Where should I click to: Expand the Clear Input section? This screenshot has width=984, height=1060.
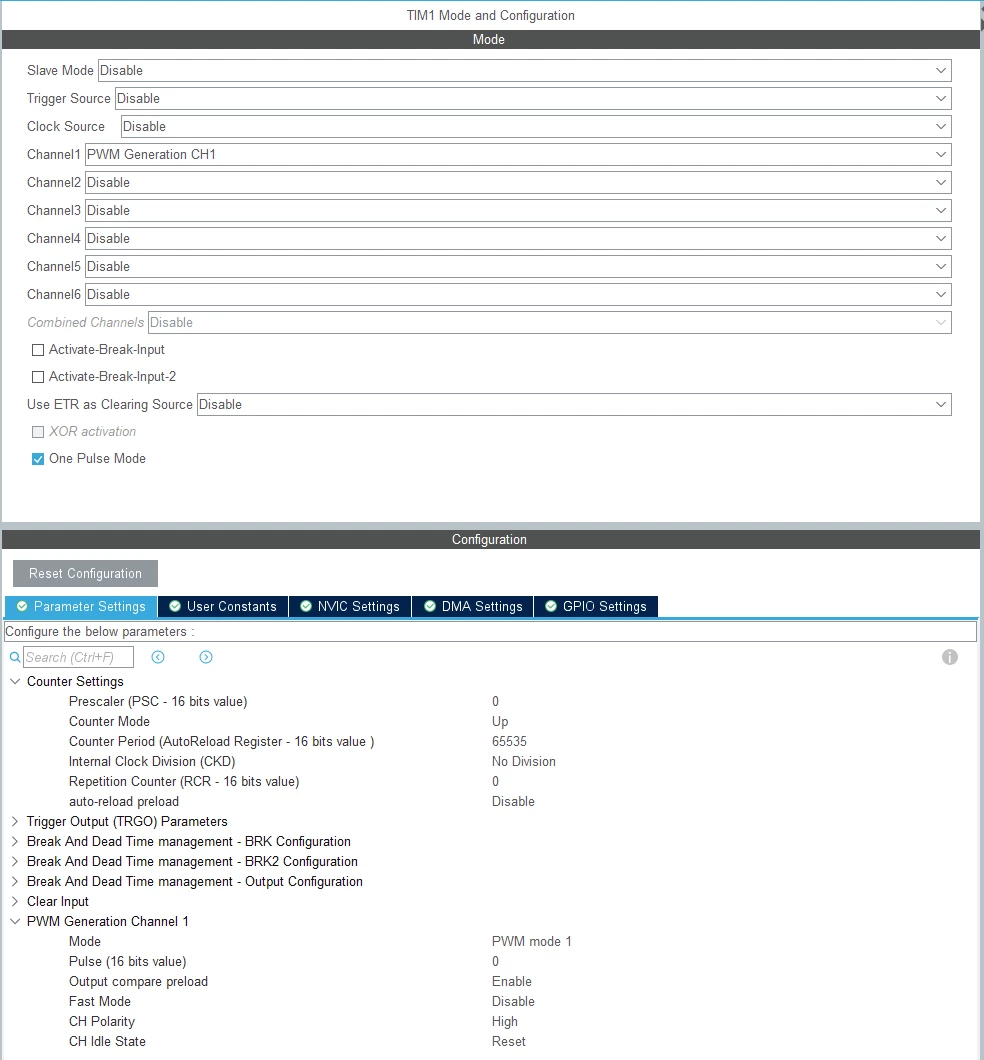pos(15,901)
